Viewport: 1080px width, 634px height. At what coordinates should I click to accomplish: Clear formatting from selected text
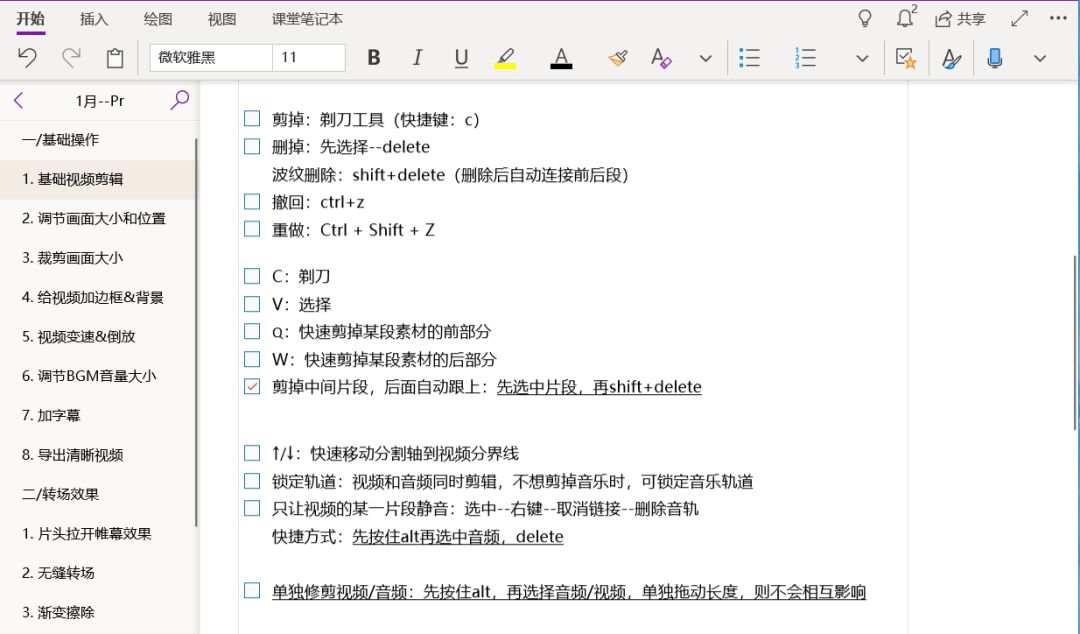[x=660, y=57]
